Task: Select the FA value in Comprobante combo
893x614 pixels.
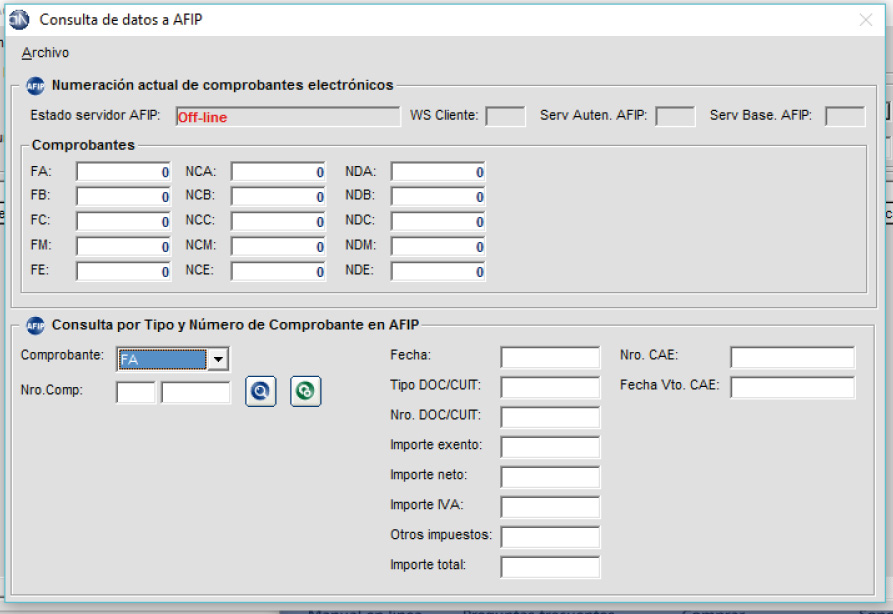Action: 162,359
